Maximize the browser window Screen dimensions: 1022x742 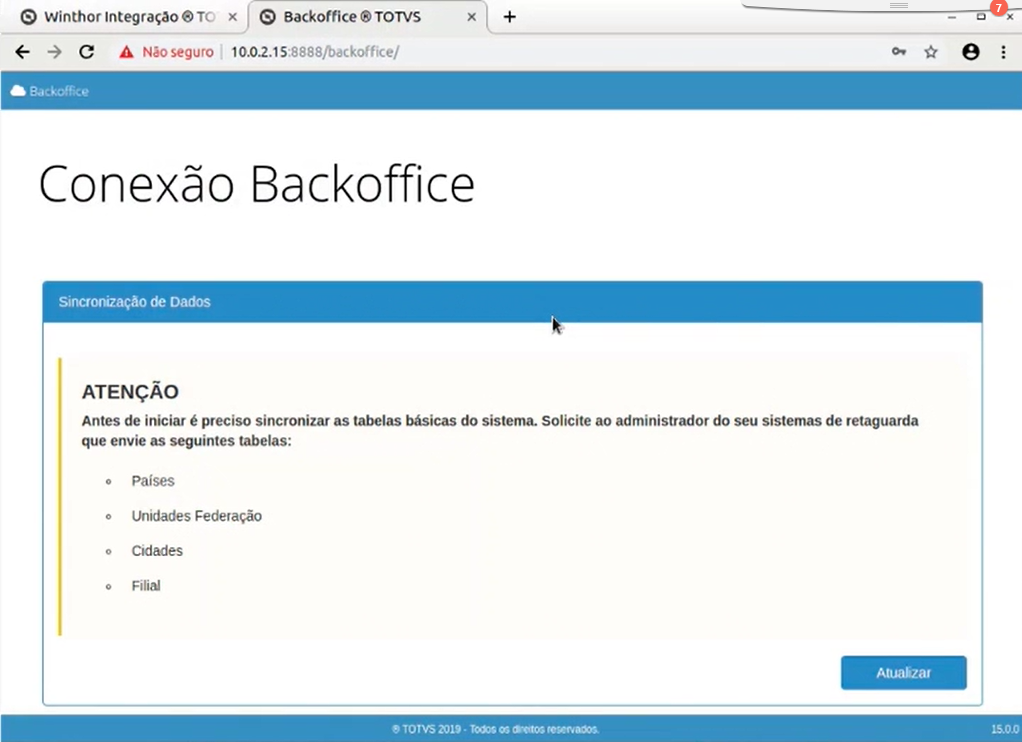click(x=981, y=17)
